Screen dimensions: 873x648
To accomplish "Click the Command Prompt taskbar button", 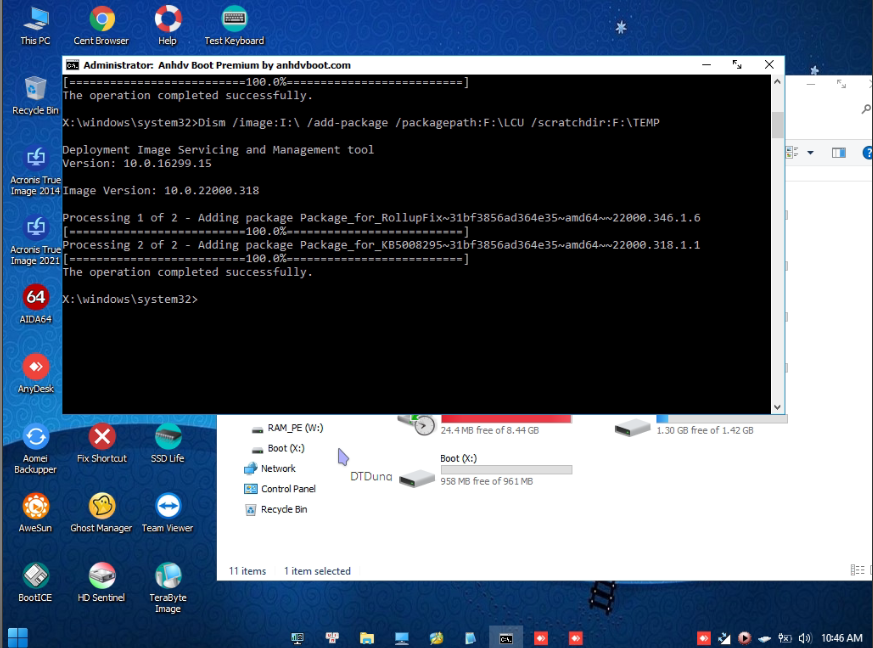I will tap(506, 638).
